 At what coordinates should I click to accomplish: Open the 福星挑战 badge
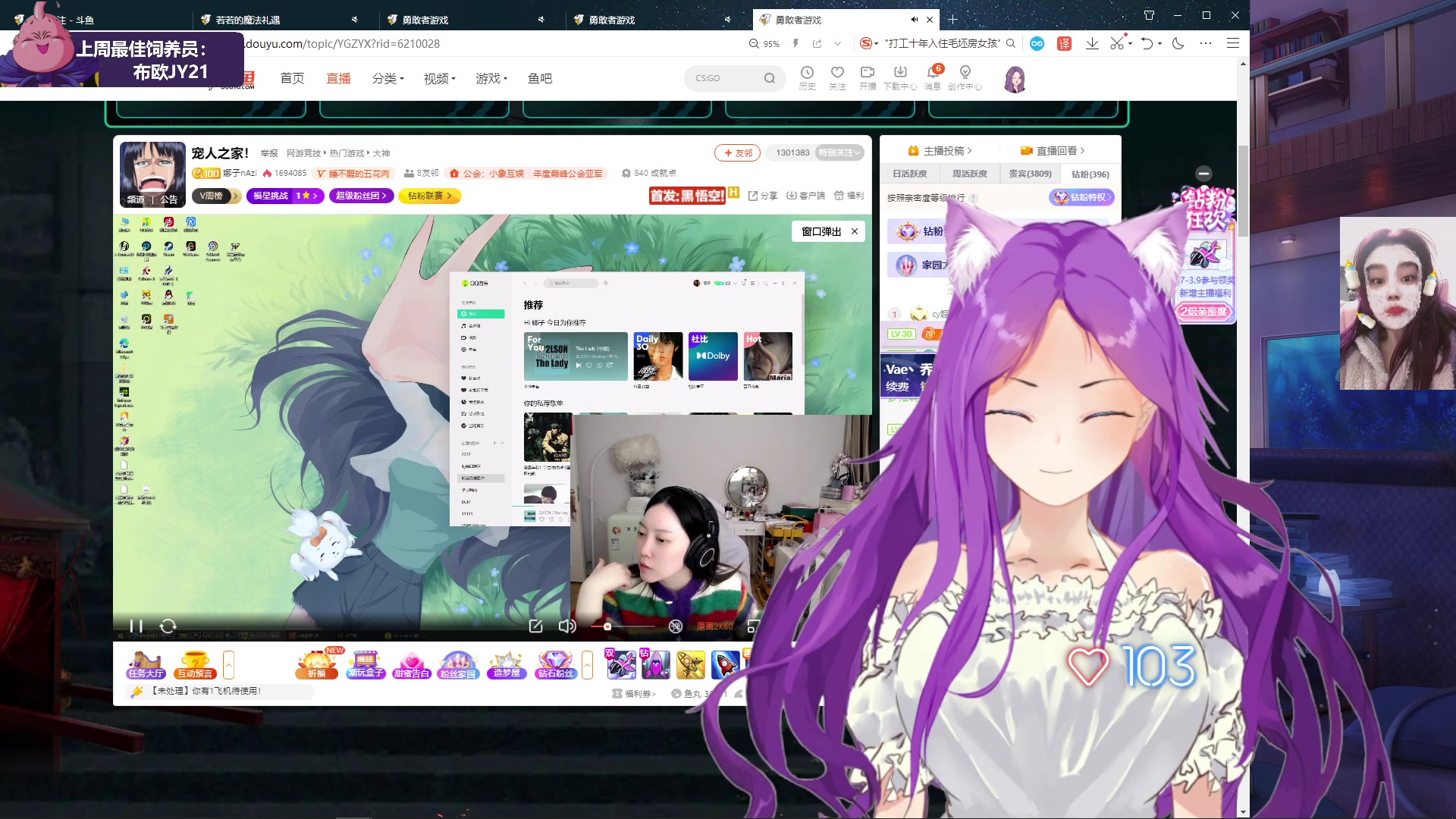click(285, 196)
